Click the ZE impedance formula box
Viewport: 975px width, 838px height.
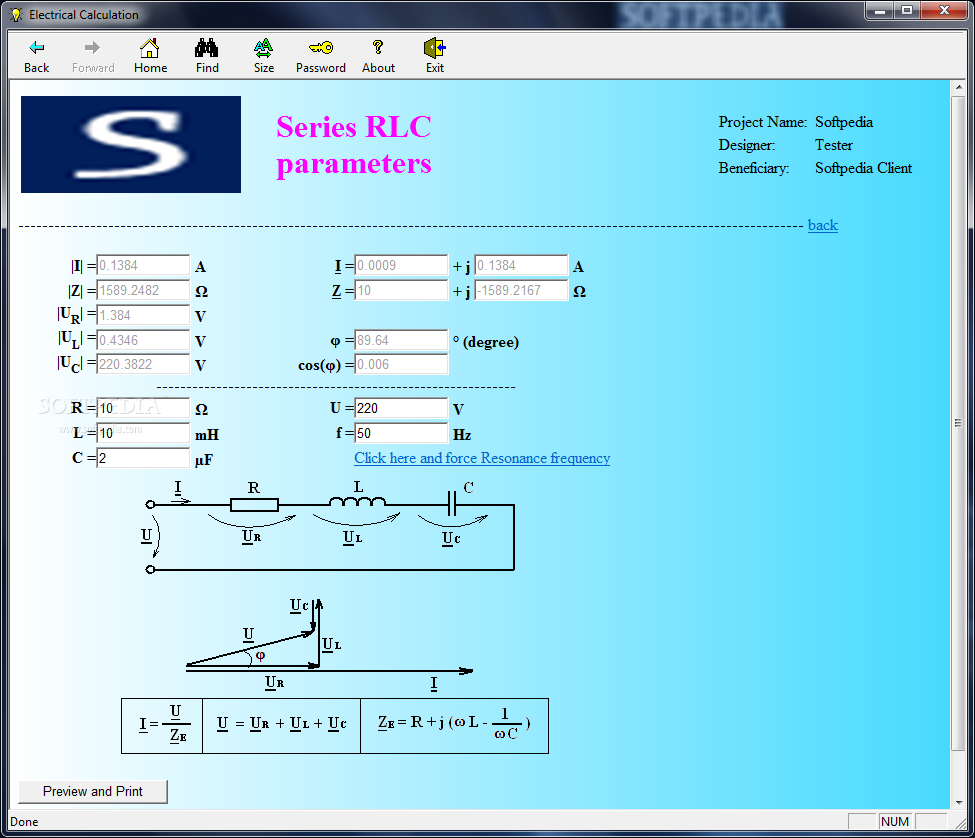click(455, 725)
